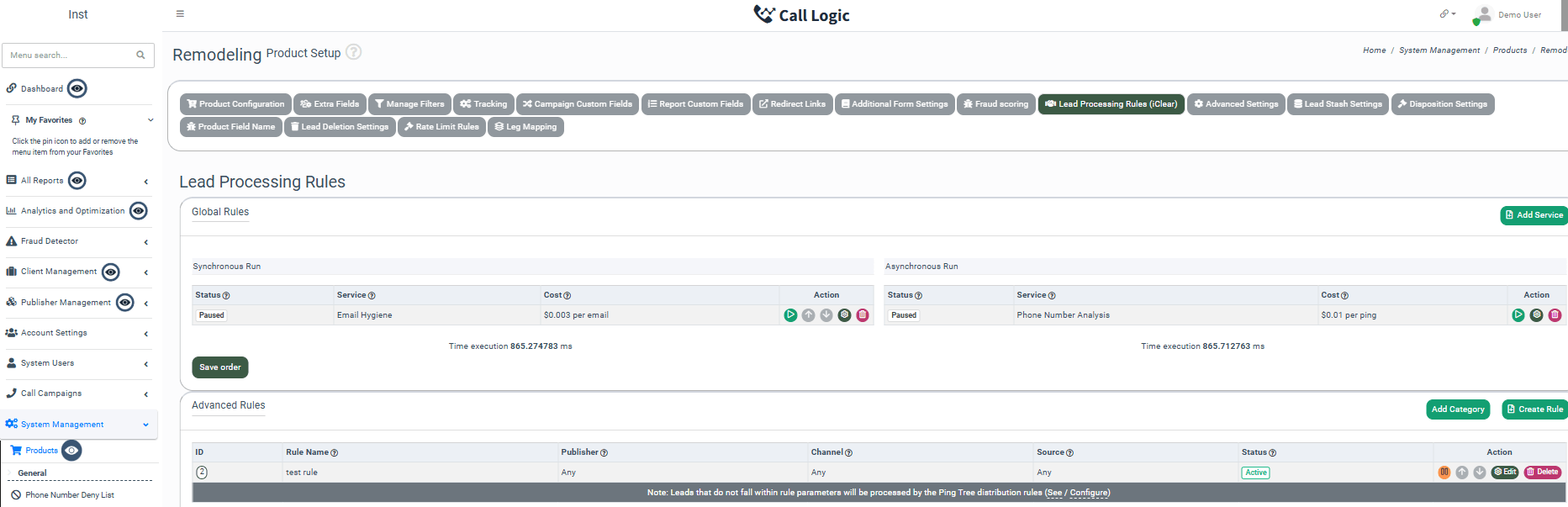Open the Product Configuration tab

(x=235, y=104)
